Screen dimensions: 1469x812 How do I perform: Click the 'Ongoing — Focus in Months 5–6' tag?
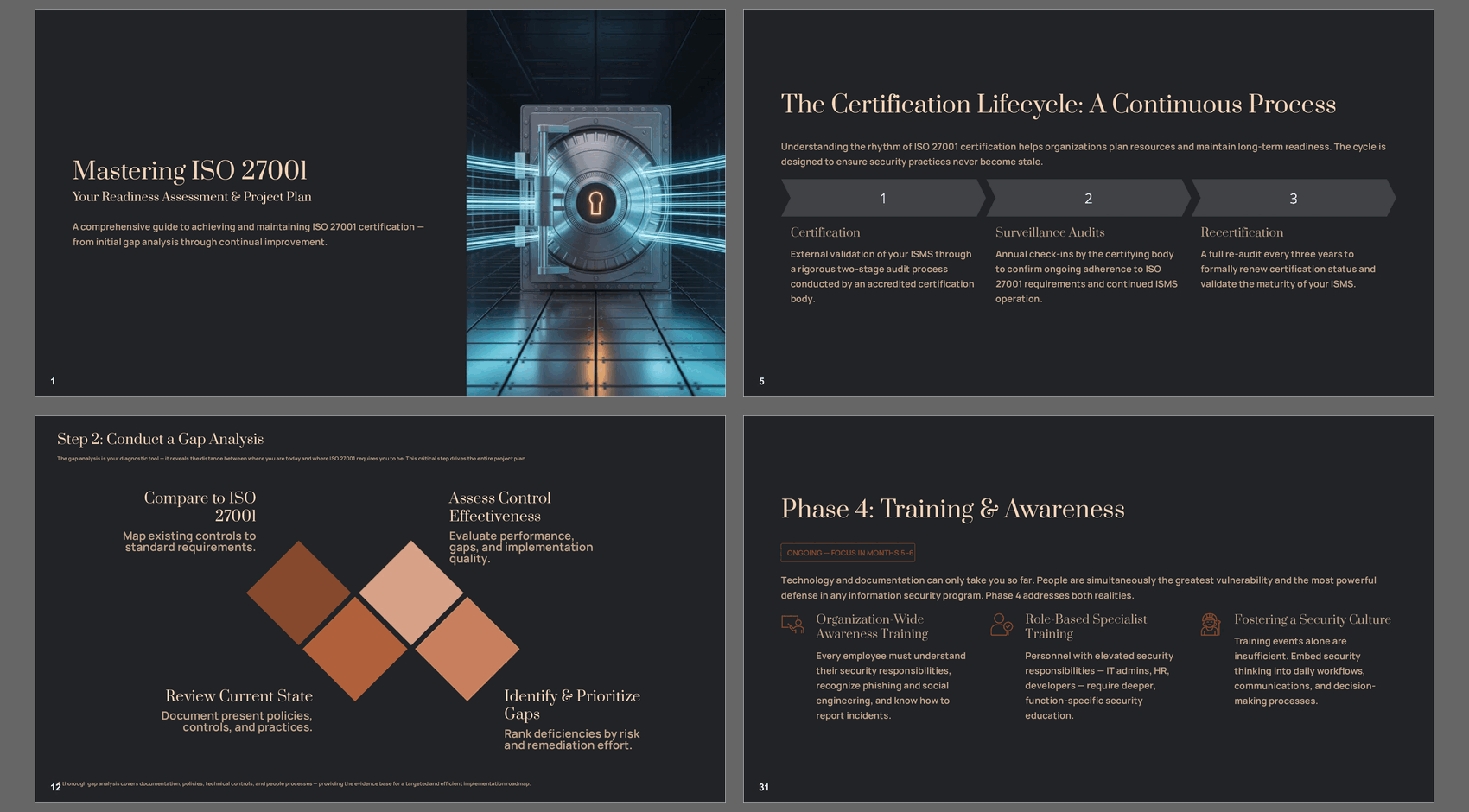coord(848,553)
